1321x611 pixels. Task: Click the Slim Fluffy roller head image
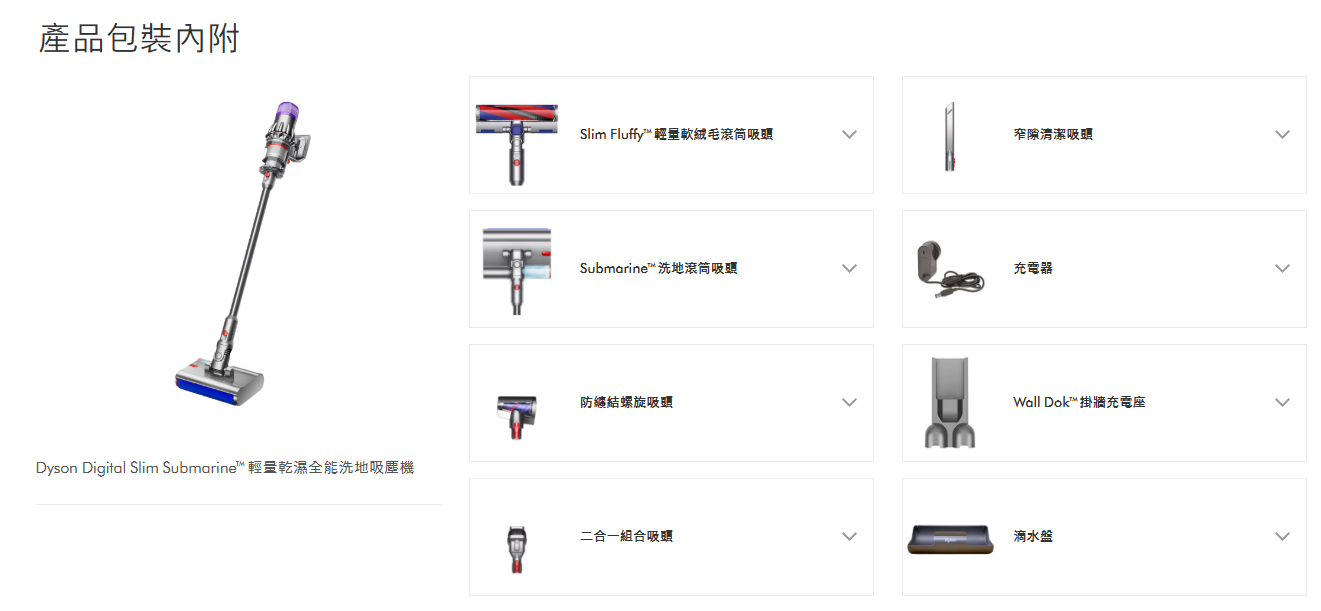click(516, 143)
